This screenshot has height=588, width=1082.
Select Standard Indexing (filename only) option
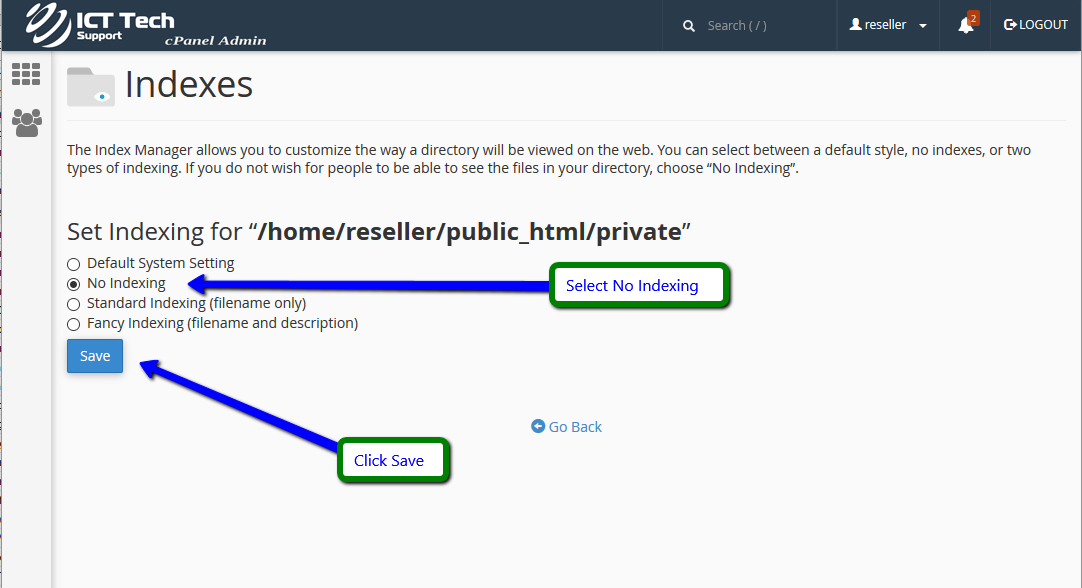coord(73,304)
